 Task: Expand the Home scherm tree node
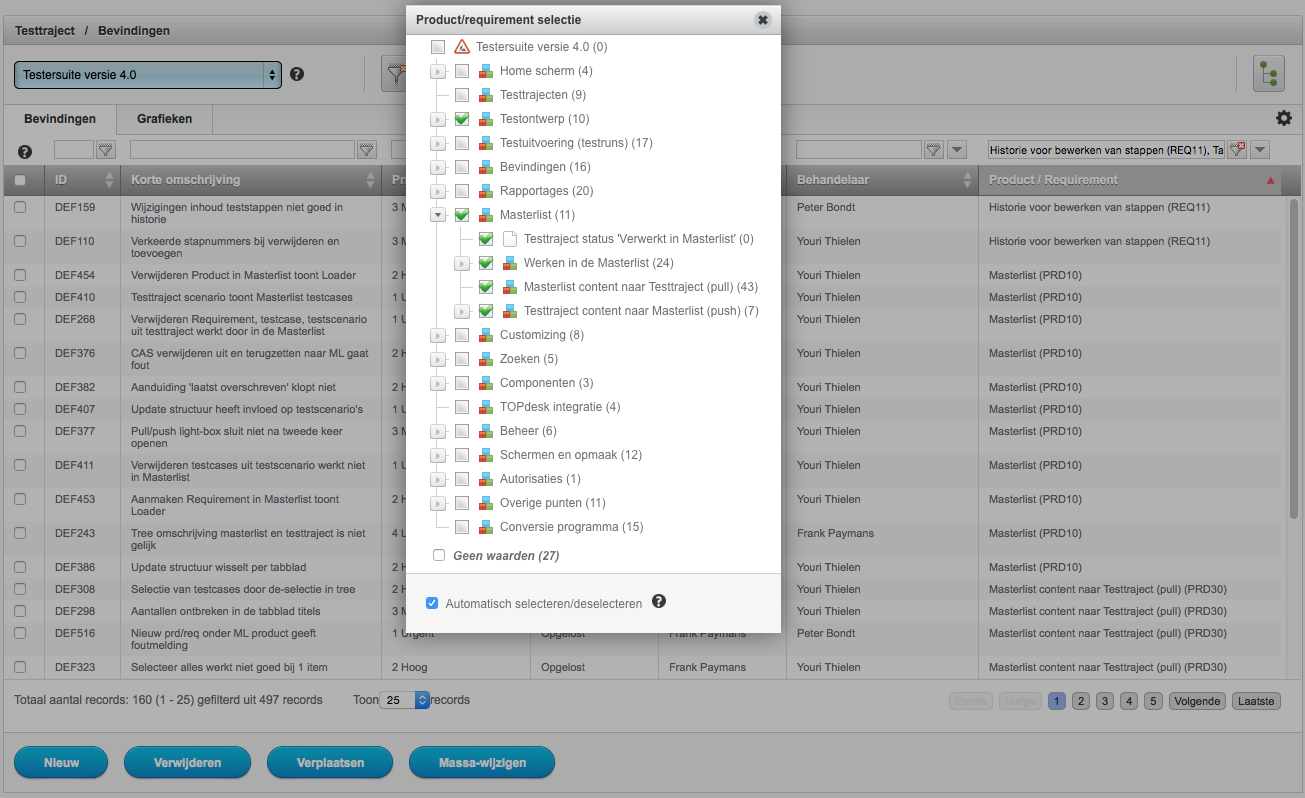pyautogui.click(x=438, y=71)
